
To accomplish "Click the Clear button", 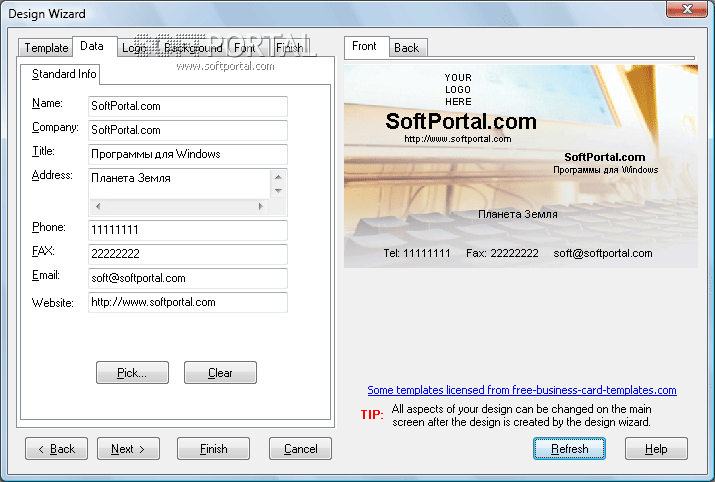I will (x=220, y=373).
